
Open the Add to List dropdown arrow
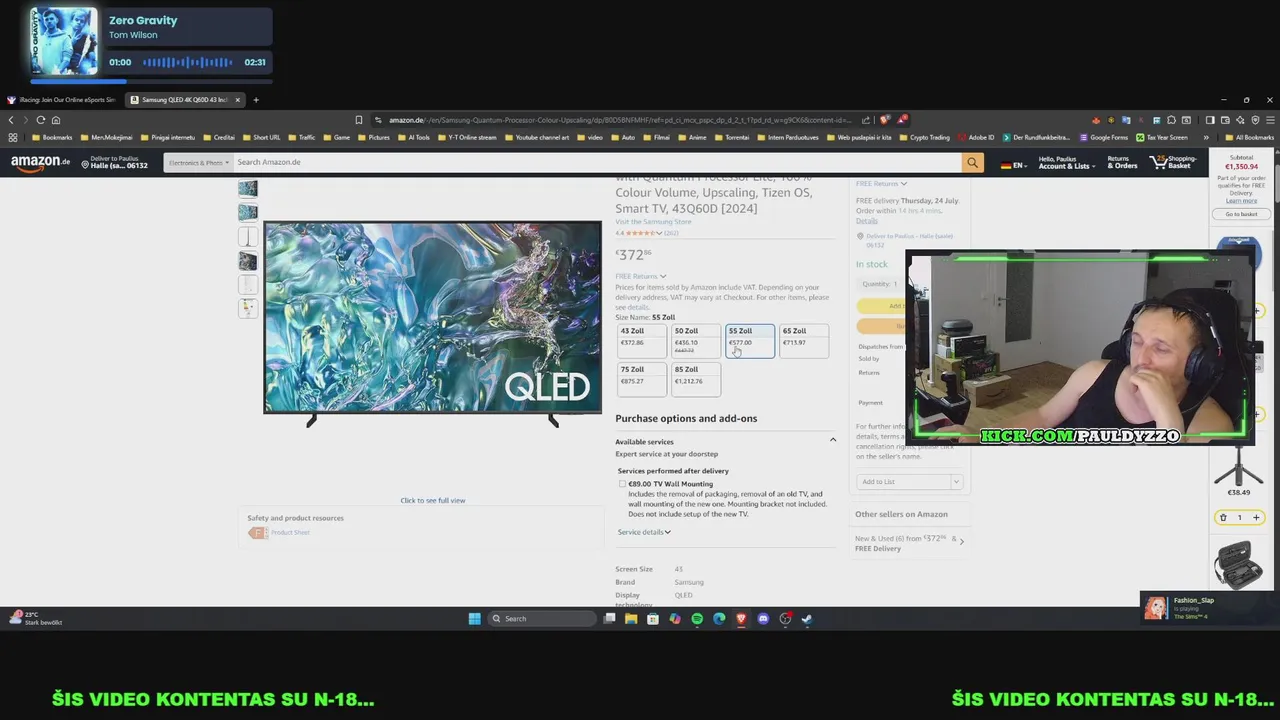955,482
